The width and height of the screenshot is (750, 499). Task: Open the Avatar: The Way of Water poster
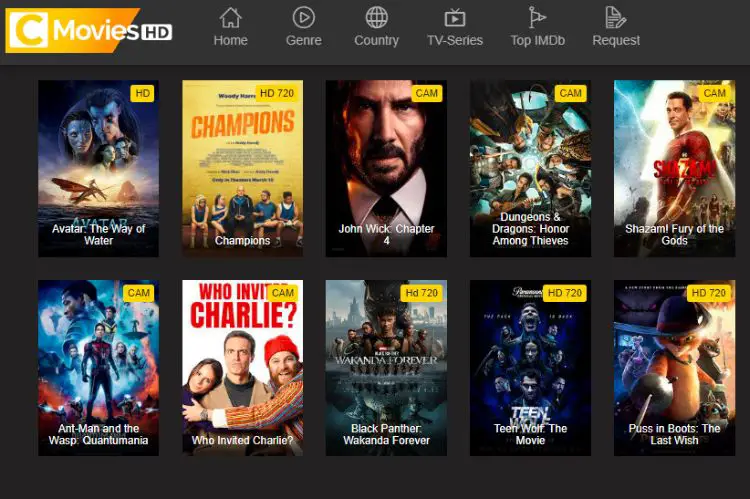tap(99, 168)
